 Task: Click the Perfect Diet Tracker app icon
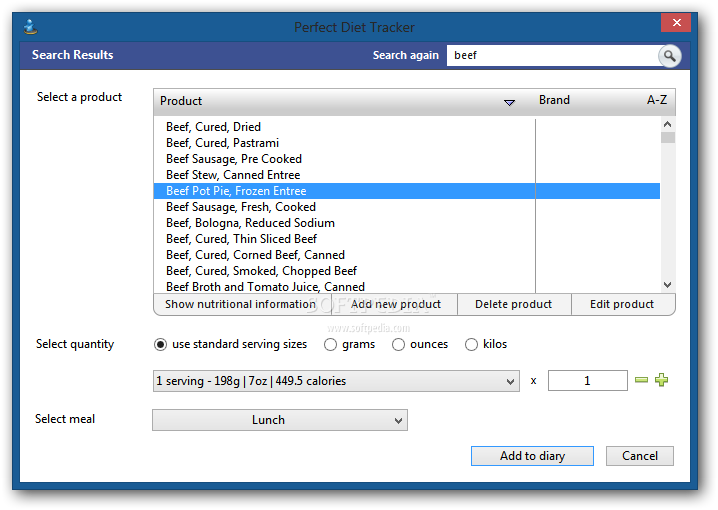click(x=31, y=27)
